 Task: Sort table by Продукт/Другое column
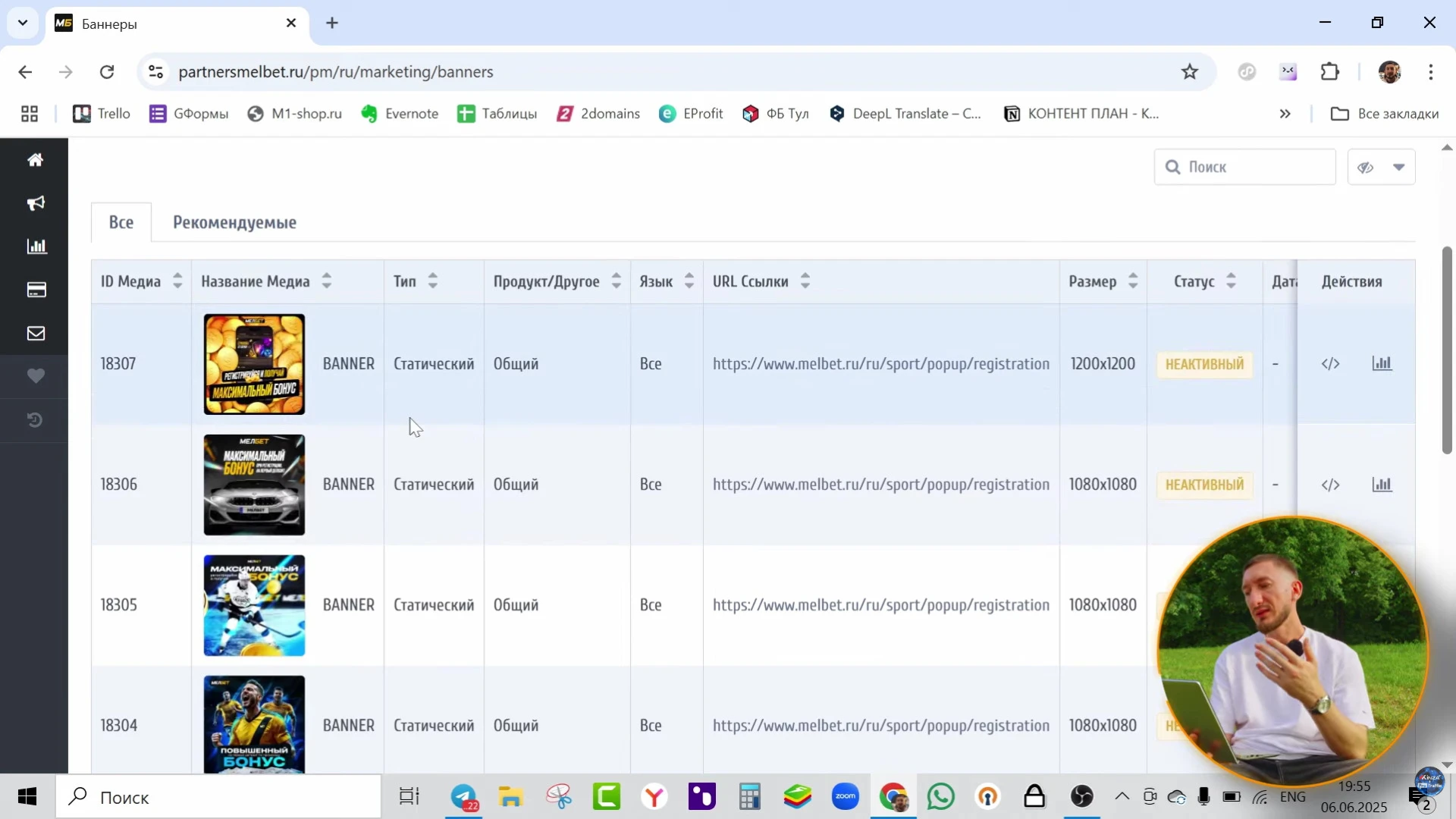pos(617,281)
